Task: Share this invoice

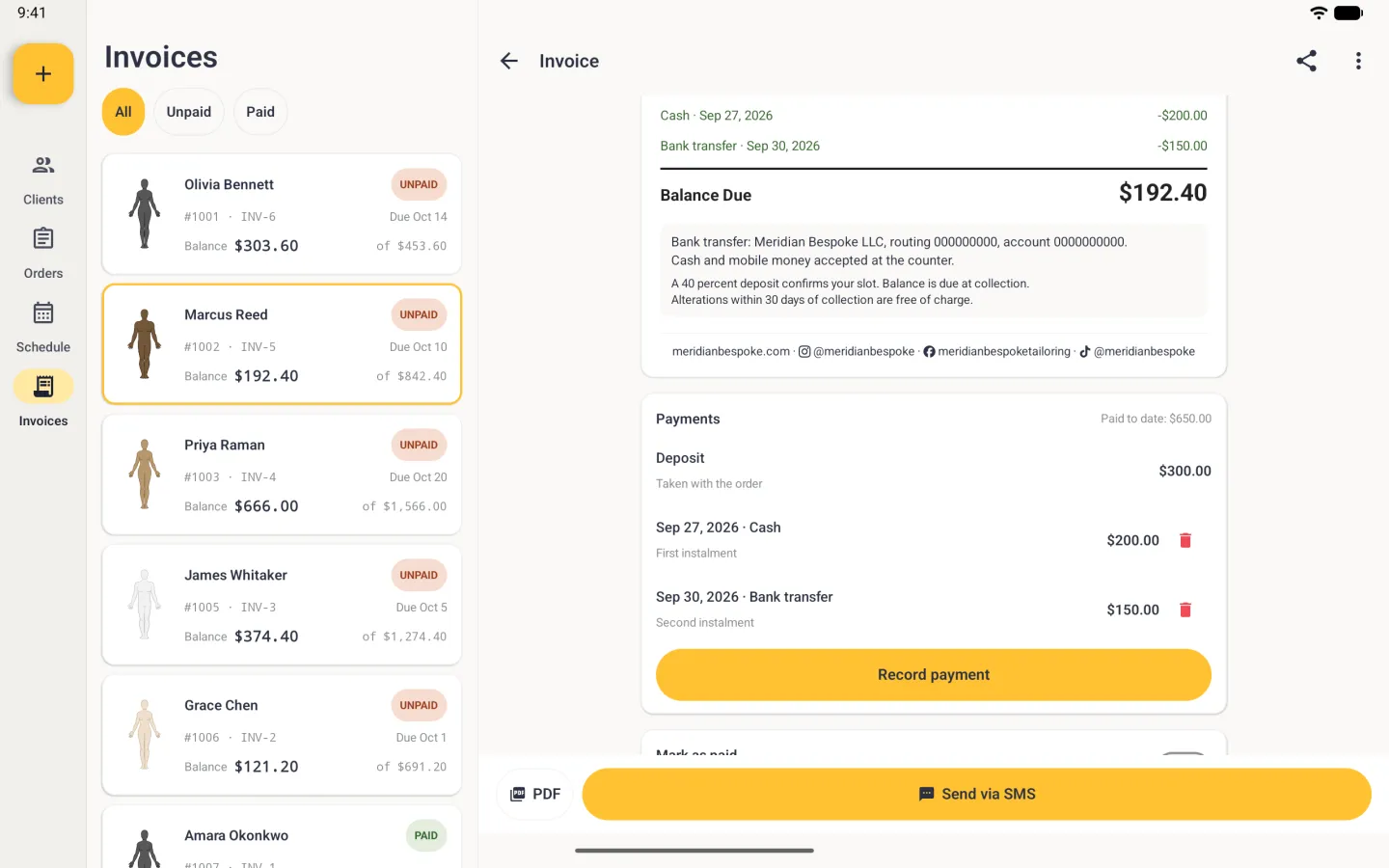Action: 1306,61
